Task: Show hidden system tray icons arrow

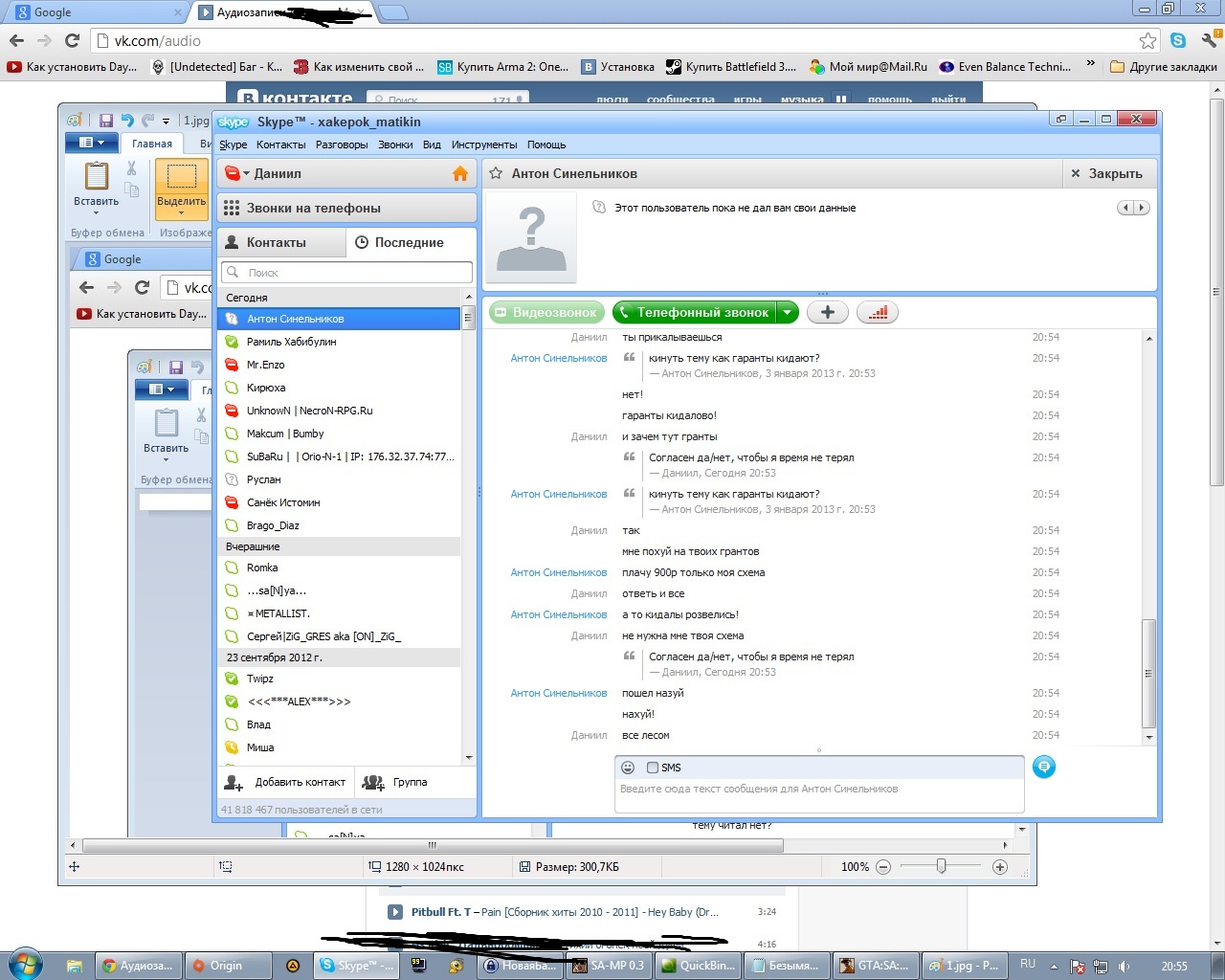Action: pyautogui.click(x=1054, y=966)
